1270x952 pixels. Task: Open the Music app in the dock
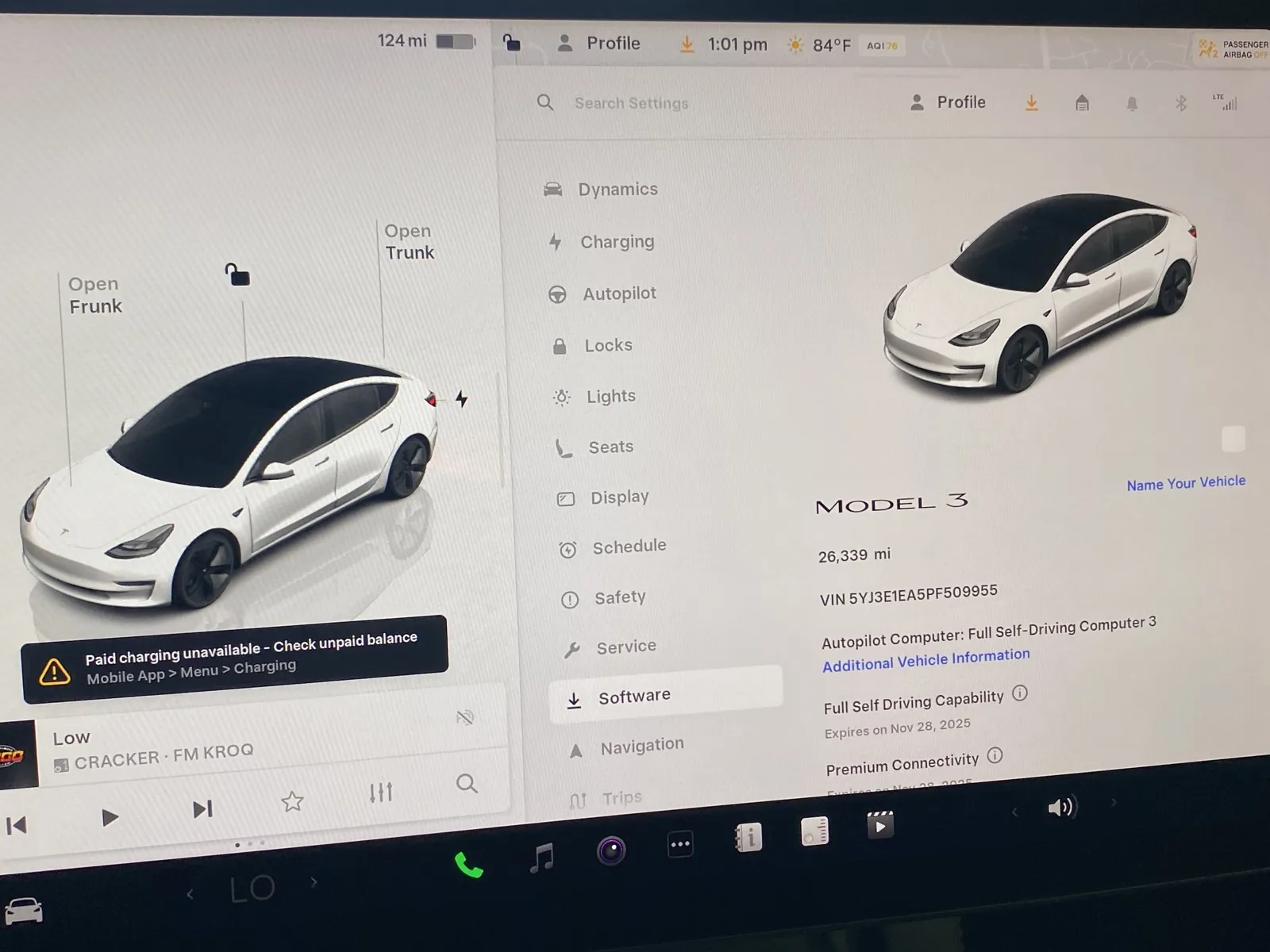click(x=542, y=858)
